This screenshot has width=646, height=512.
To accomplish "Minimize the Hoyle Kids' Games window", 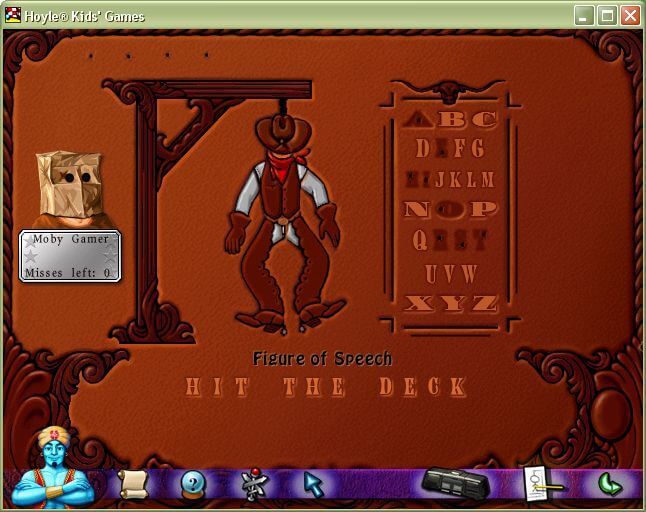I will 584,16.
